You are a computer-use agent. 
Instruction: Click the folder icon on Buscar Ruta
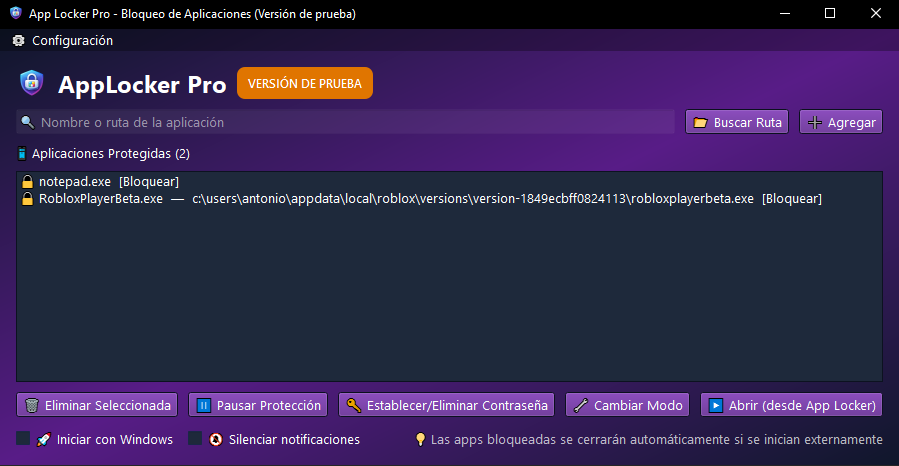[700, 123]
